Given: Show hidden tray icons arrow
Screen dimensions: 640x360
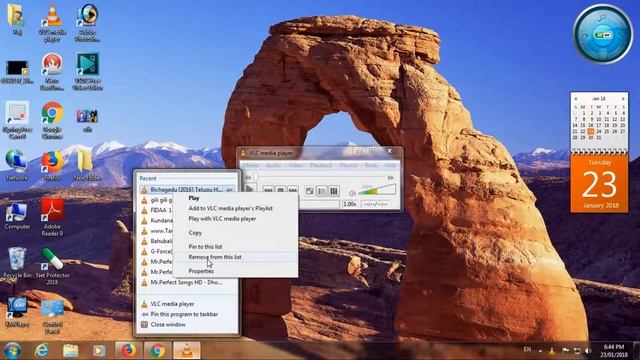Looking at the screenshot, I should 540,350.
